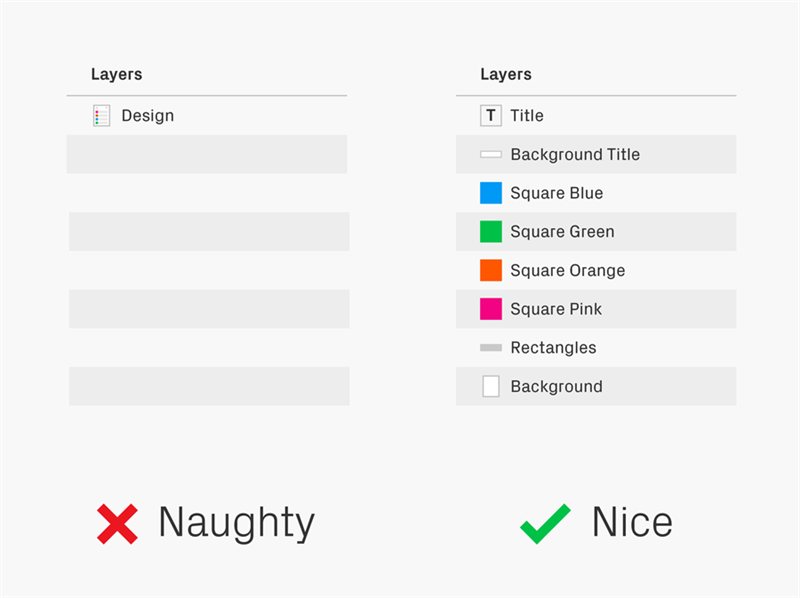This screenshot has height=598, width=800.
Task: Select the Square Blue layer label
Action: click(x=557, y=193)
